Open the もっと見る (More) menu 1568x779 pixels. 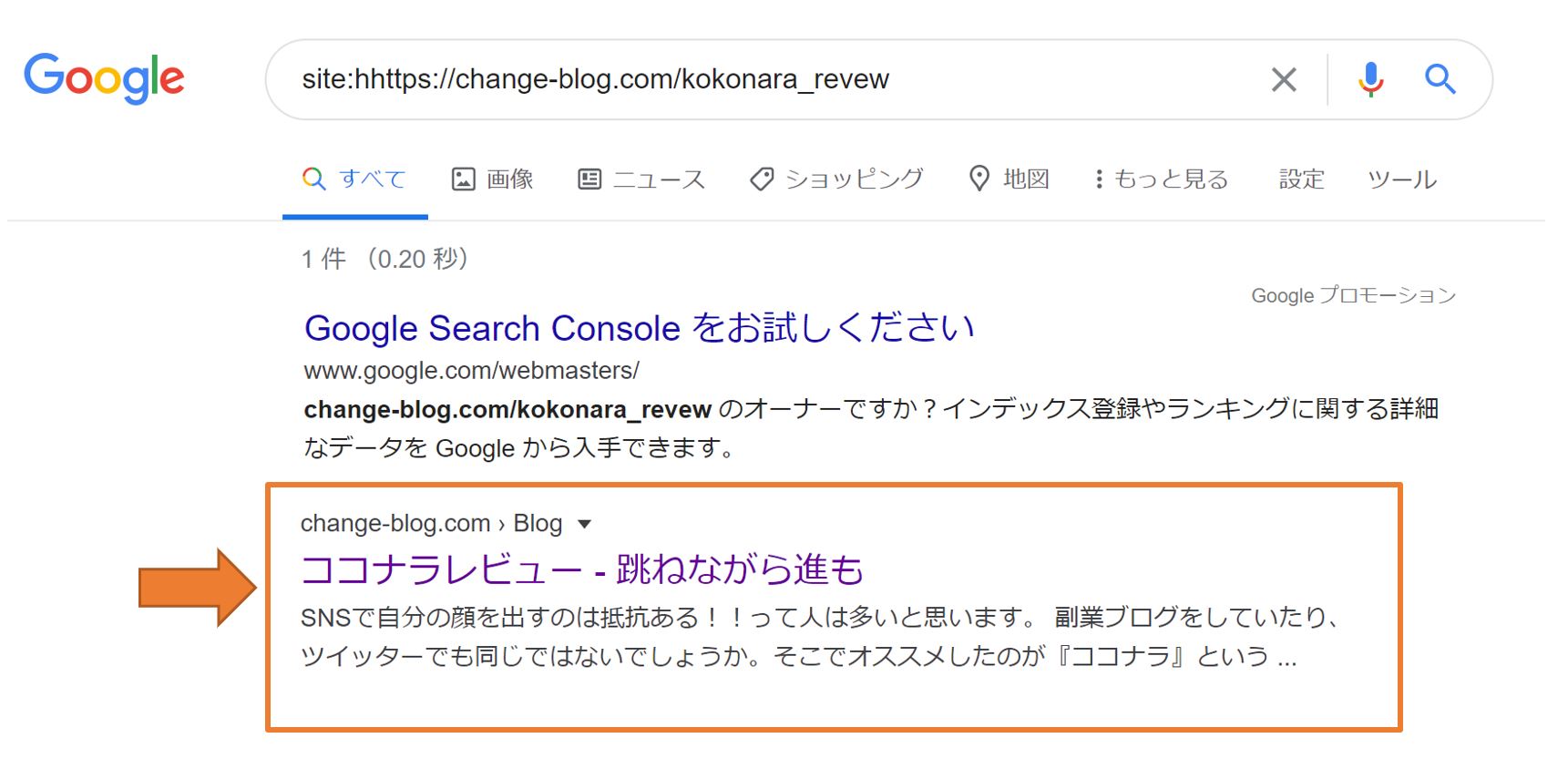pyautogui.click(x=1162, y=179)
